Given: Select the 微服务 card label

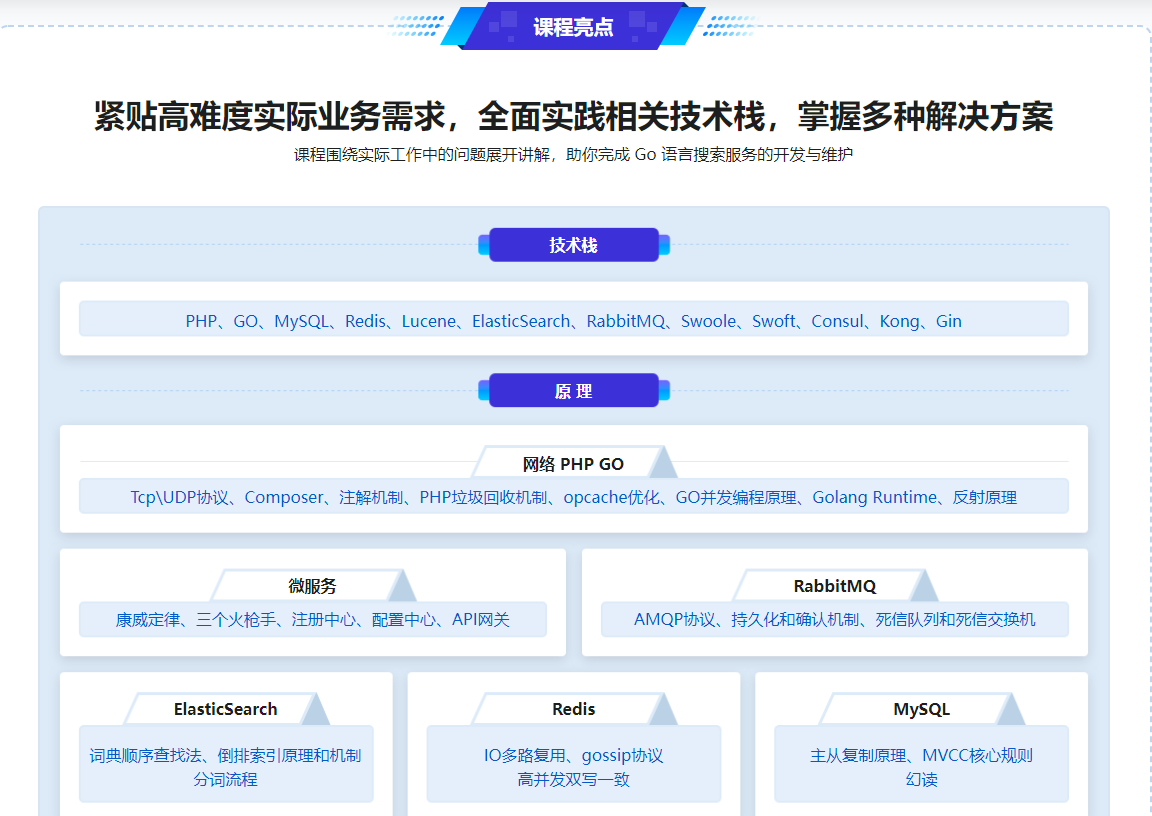Looking at the screenshot, I should 312,586.
